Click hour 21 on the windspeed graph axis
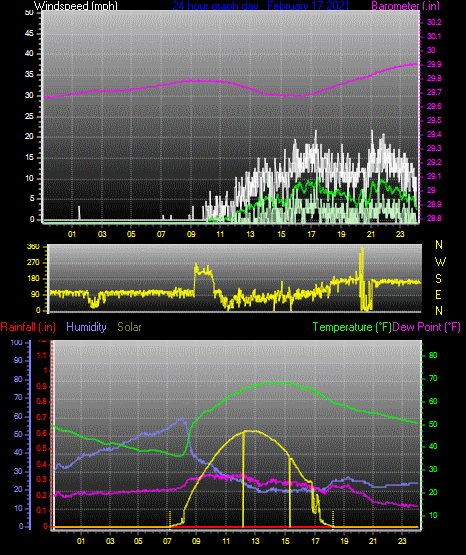The width and height of the screenshot is (466, 555). coord(370,234)
